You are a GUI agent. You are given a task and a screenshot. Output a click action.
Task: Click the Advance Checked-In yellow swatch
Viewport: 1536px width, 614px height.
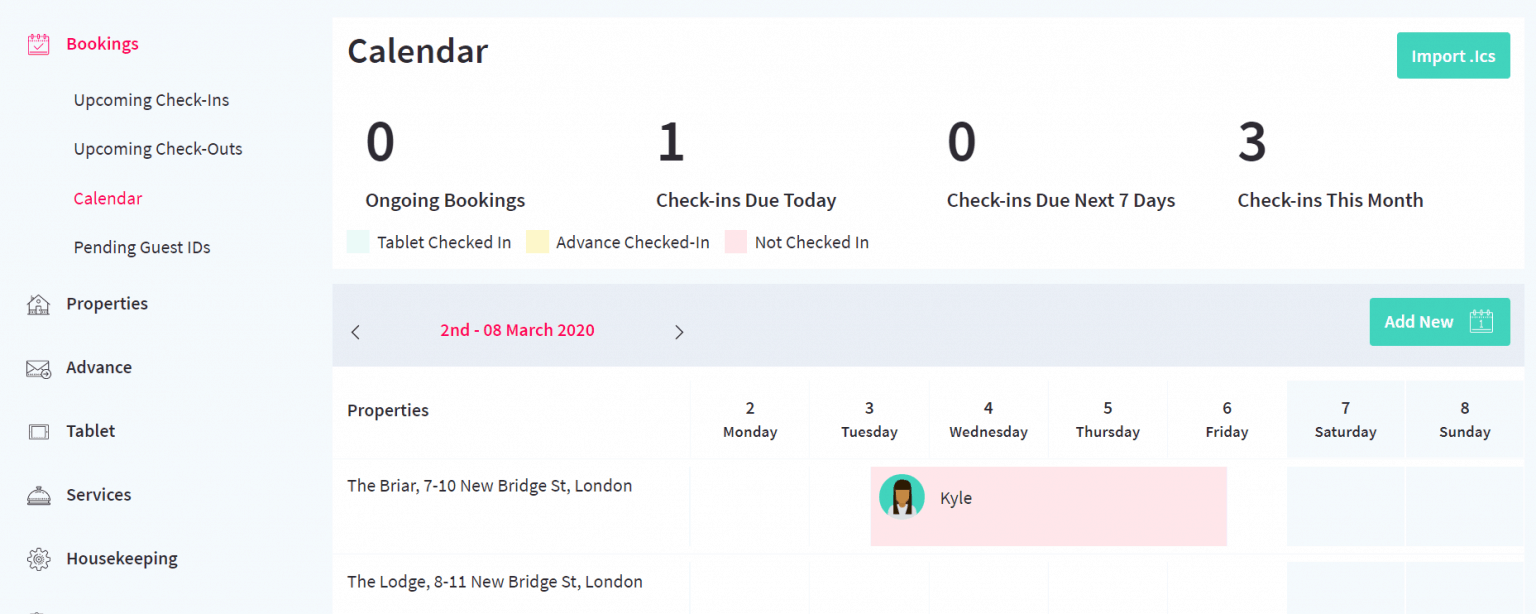pyautogui.click(x=537, y=241)
